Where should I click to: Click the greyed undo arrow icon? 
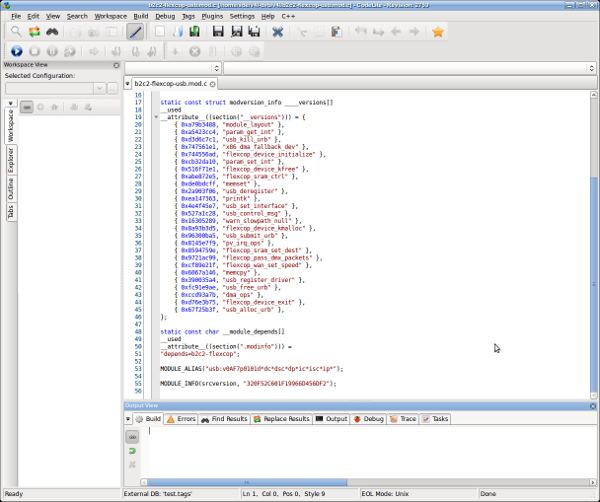360,32
